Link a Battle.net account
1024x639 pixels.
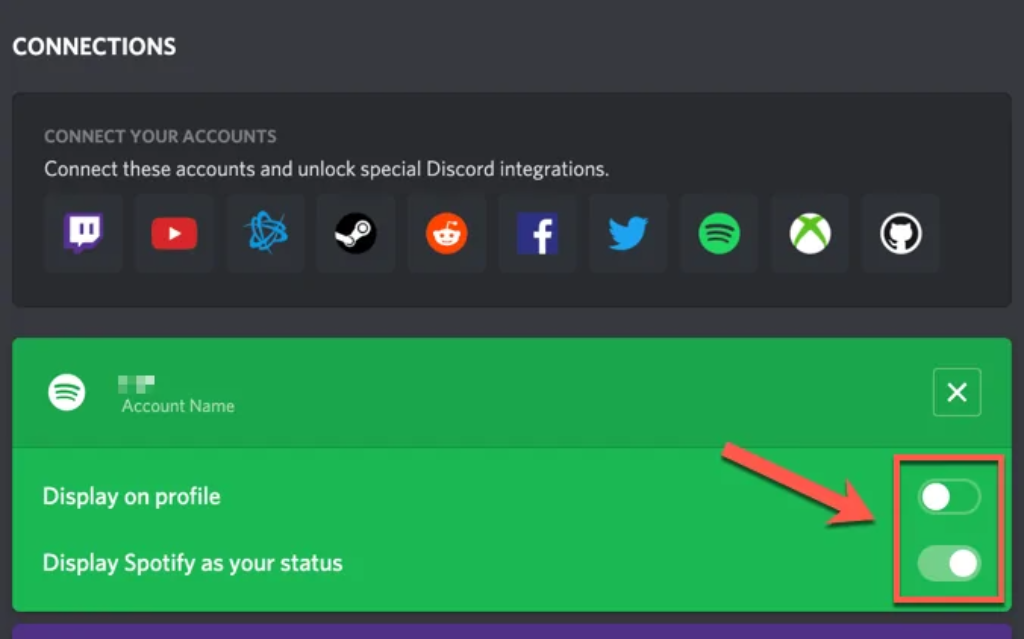264,233
